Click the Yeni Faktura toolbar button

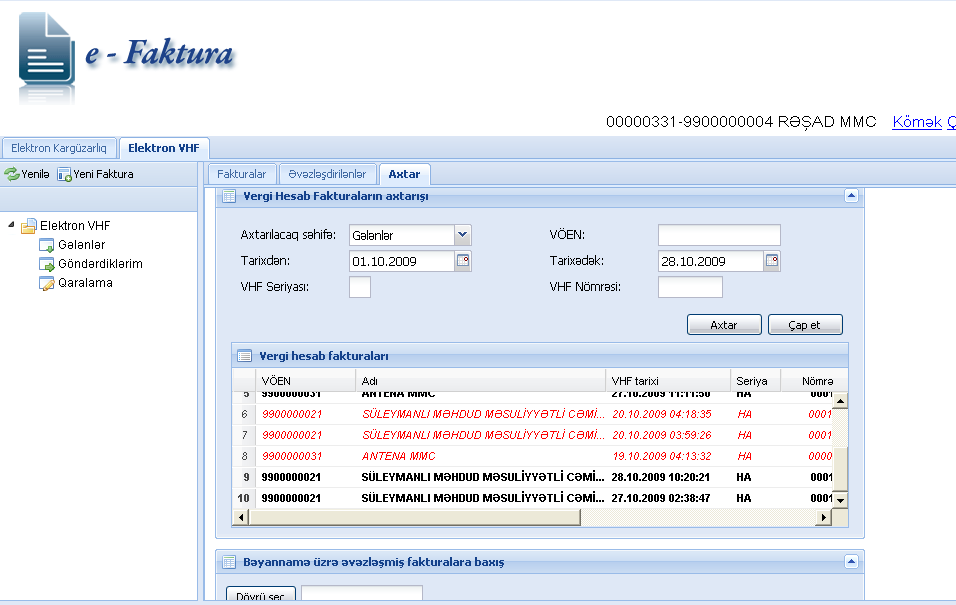[95, 174]
